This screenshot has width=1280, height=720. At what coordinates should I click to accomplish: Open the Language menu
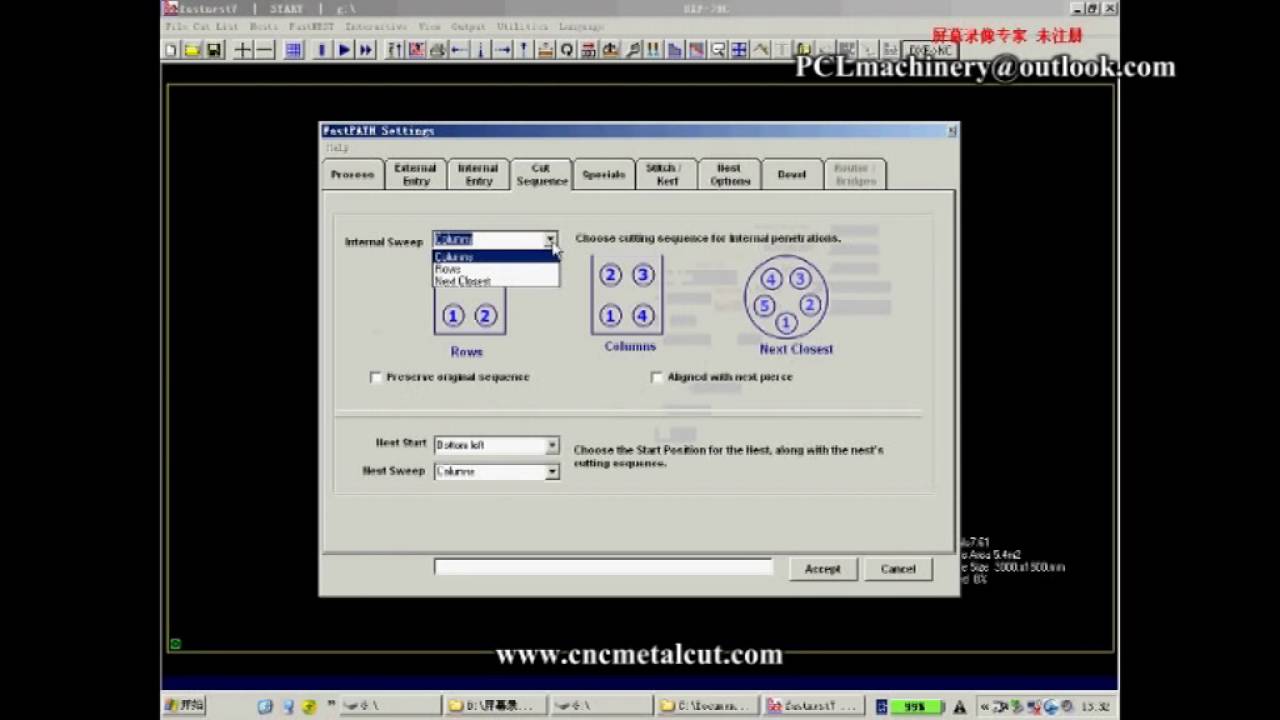pyautogui.click(x=581, y=26)
